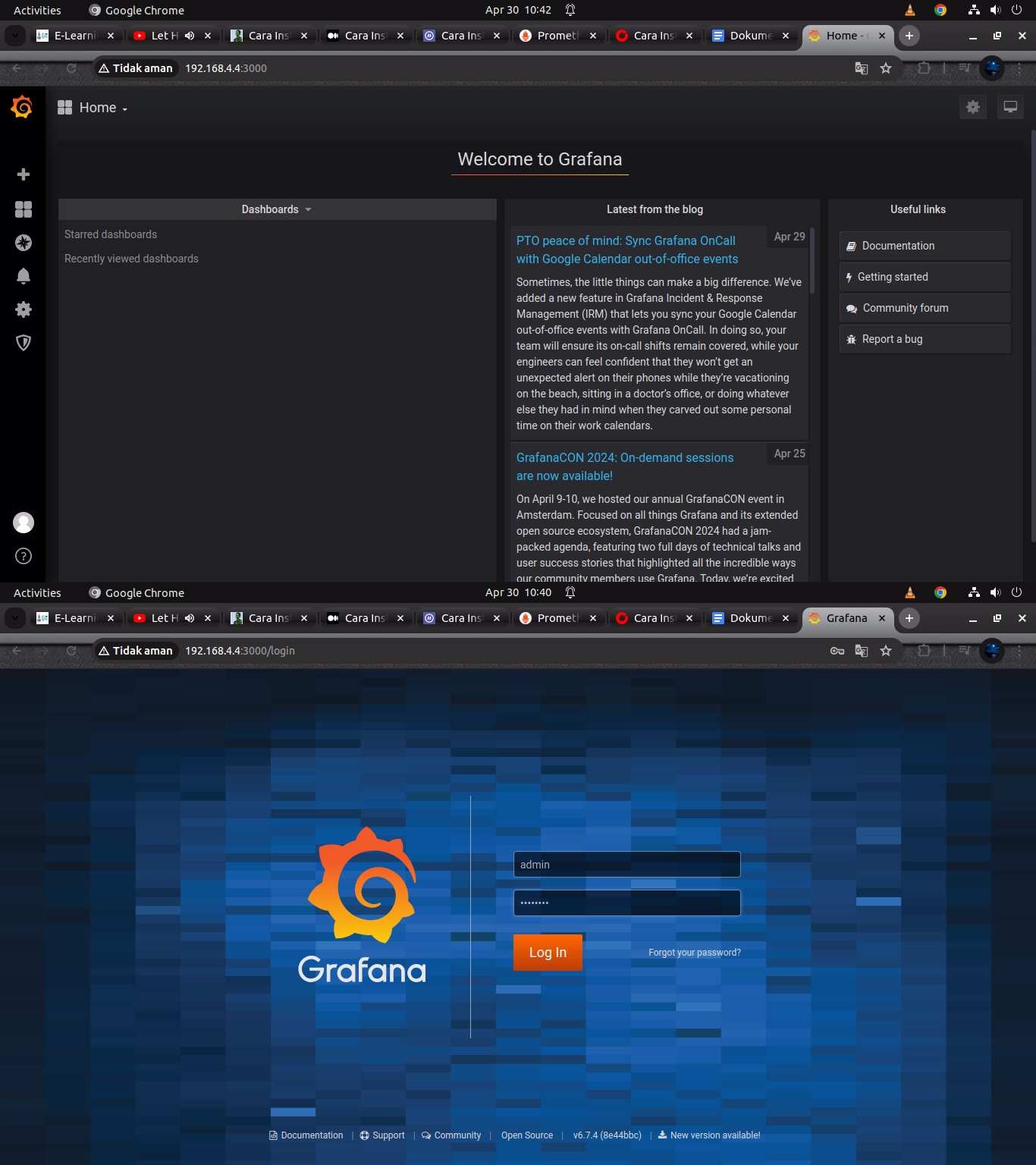Image resolution: width=1036 pixels, height=1165 pixels.
Task: Click translate icon in the Home window address bar
Action: [862, 68]
